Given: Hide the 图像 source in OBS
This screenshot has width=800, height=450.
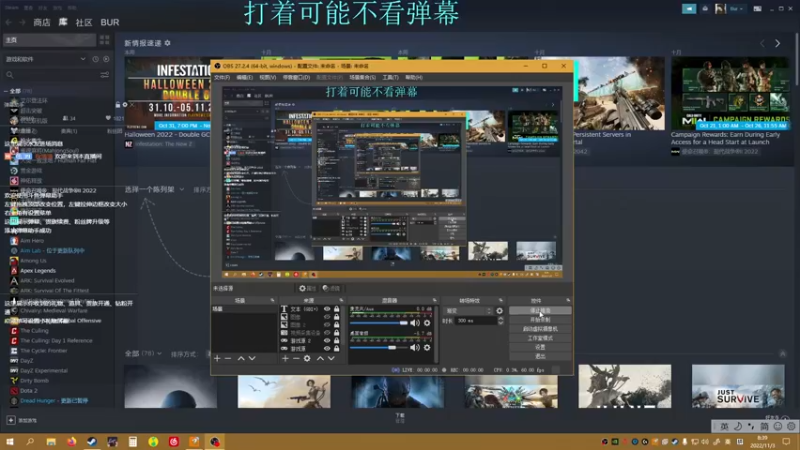Looking at the screenshot, I should [x=327, y=317].
